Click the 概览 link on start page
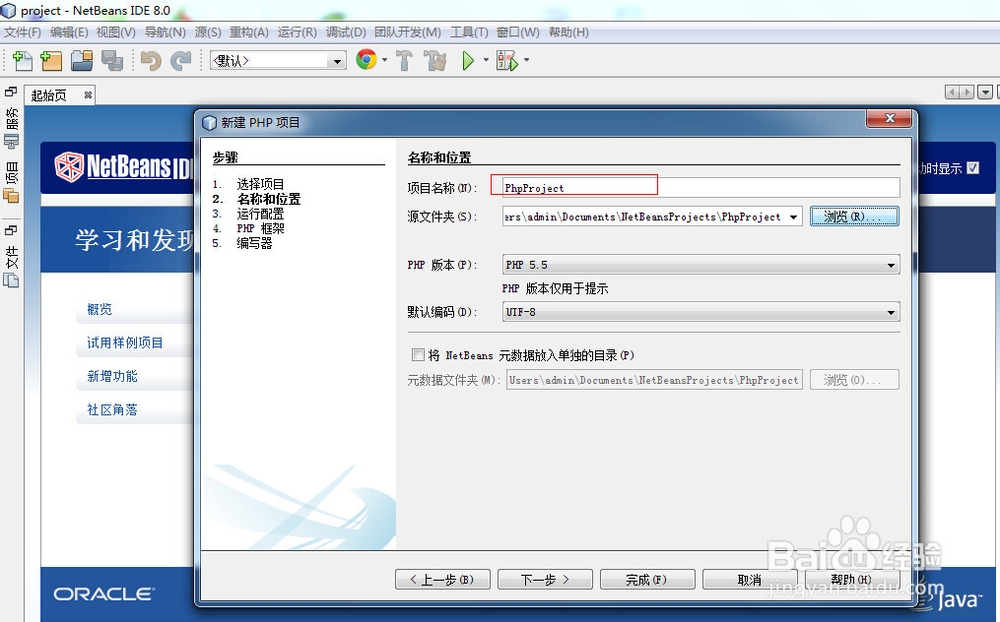 coord(99,309)
